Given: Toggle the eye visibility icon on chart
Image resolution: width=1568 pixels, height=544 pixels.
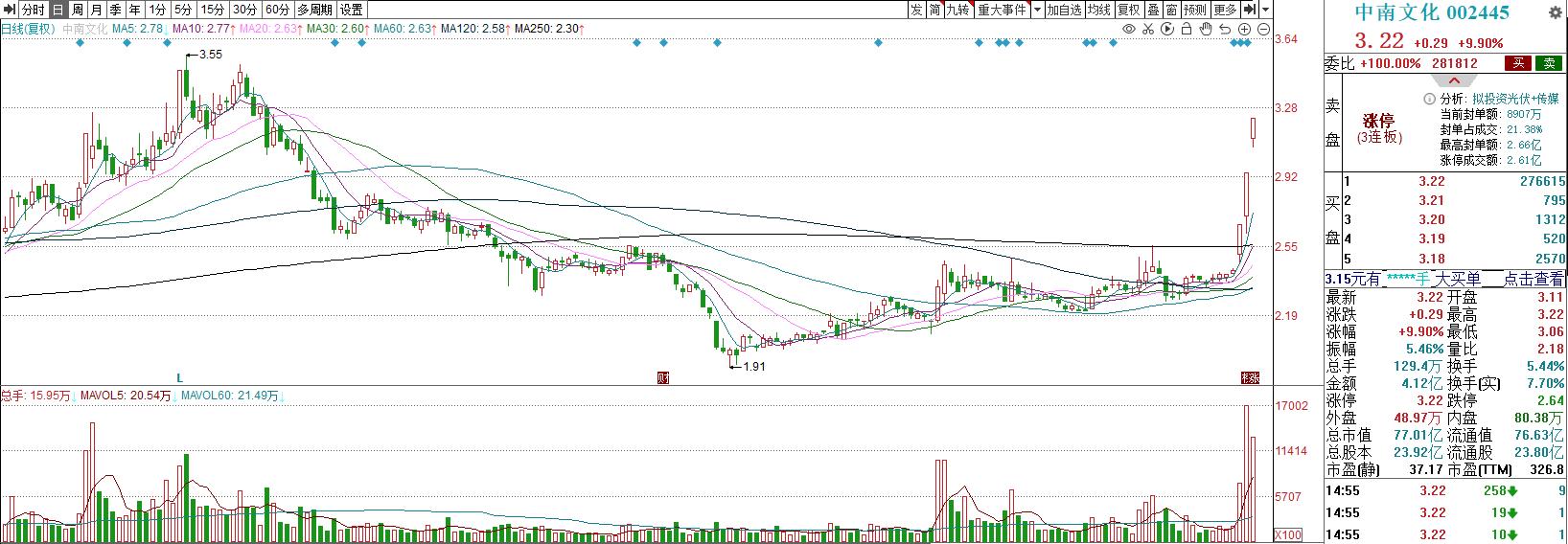Looking at the screenshot, I should [1129, 30].
